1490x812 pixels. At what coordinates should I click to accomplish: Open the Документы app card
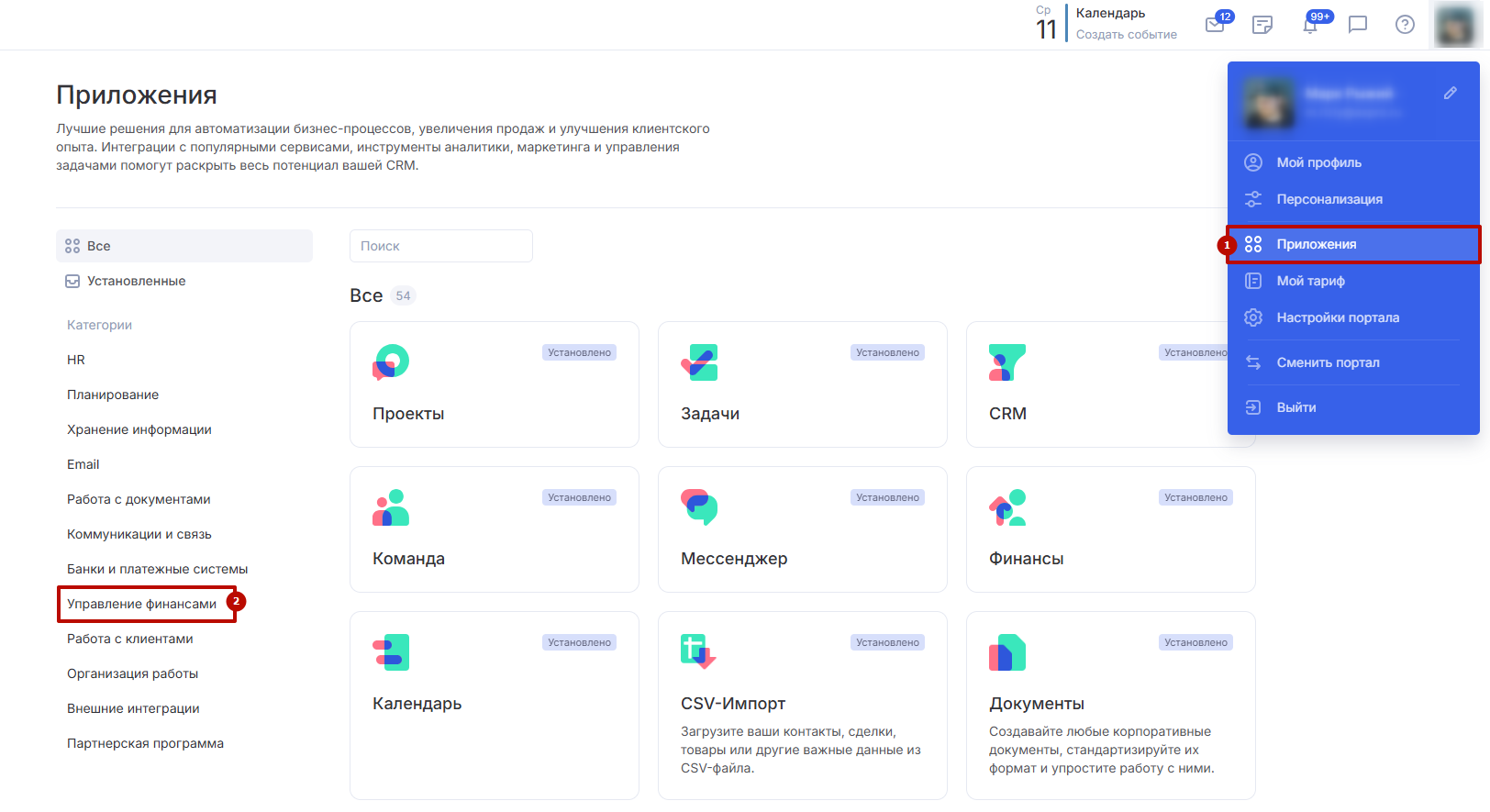click(x=1110, y=705)
